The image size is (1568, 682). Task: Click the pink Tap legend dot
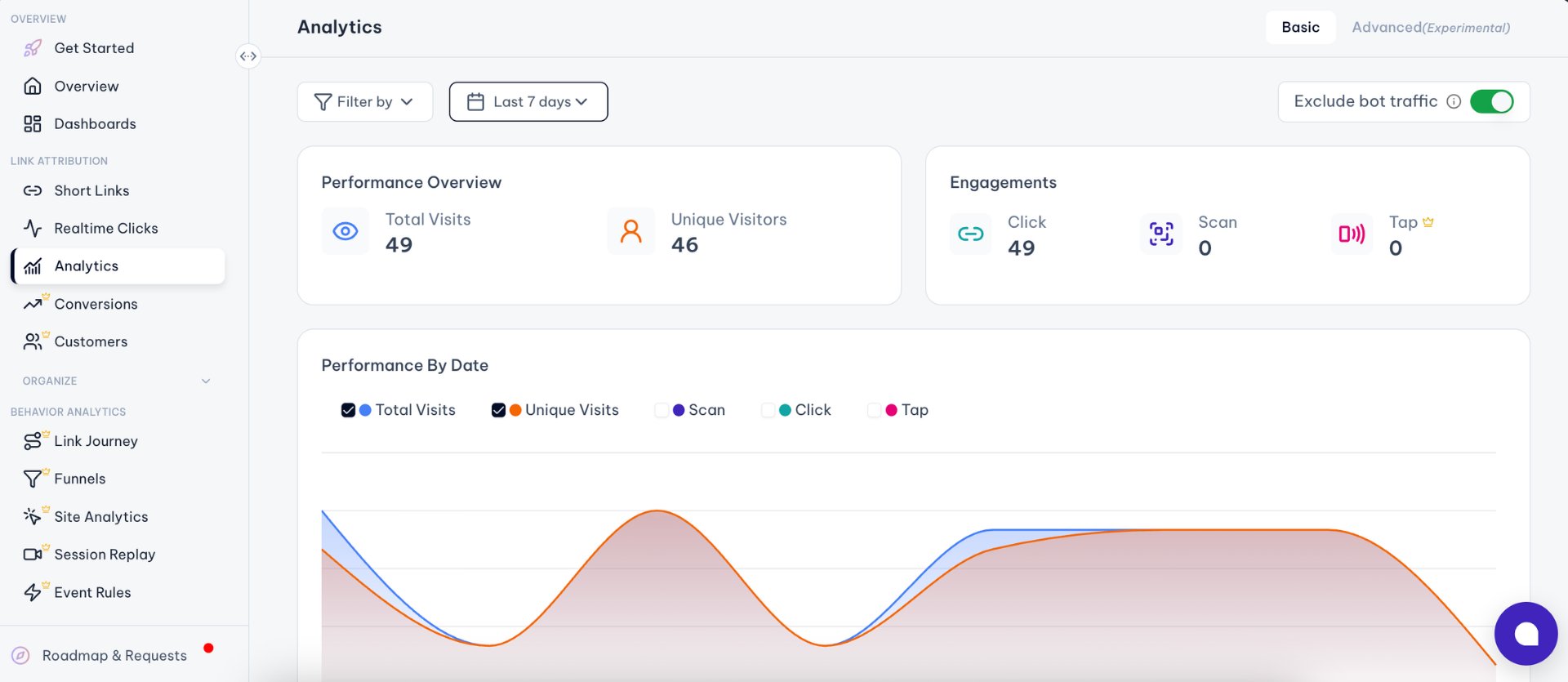click(x=891, y=410)
